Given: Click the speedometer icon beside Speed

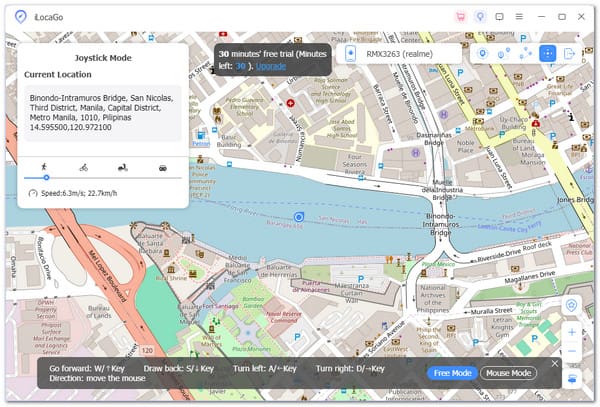Looking at the screenshot, I should 33,194.
